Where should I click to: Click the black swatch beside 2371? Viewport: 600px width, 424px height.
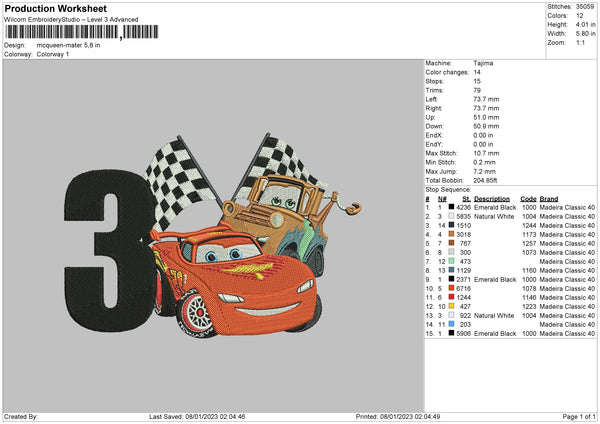click(452, 279)
